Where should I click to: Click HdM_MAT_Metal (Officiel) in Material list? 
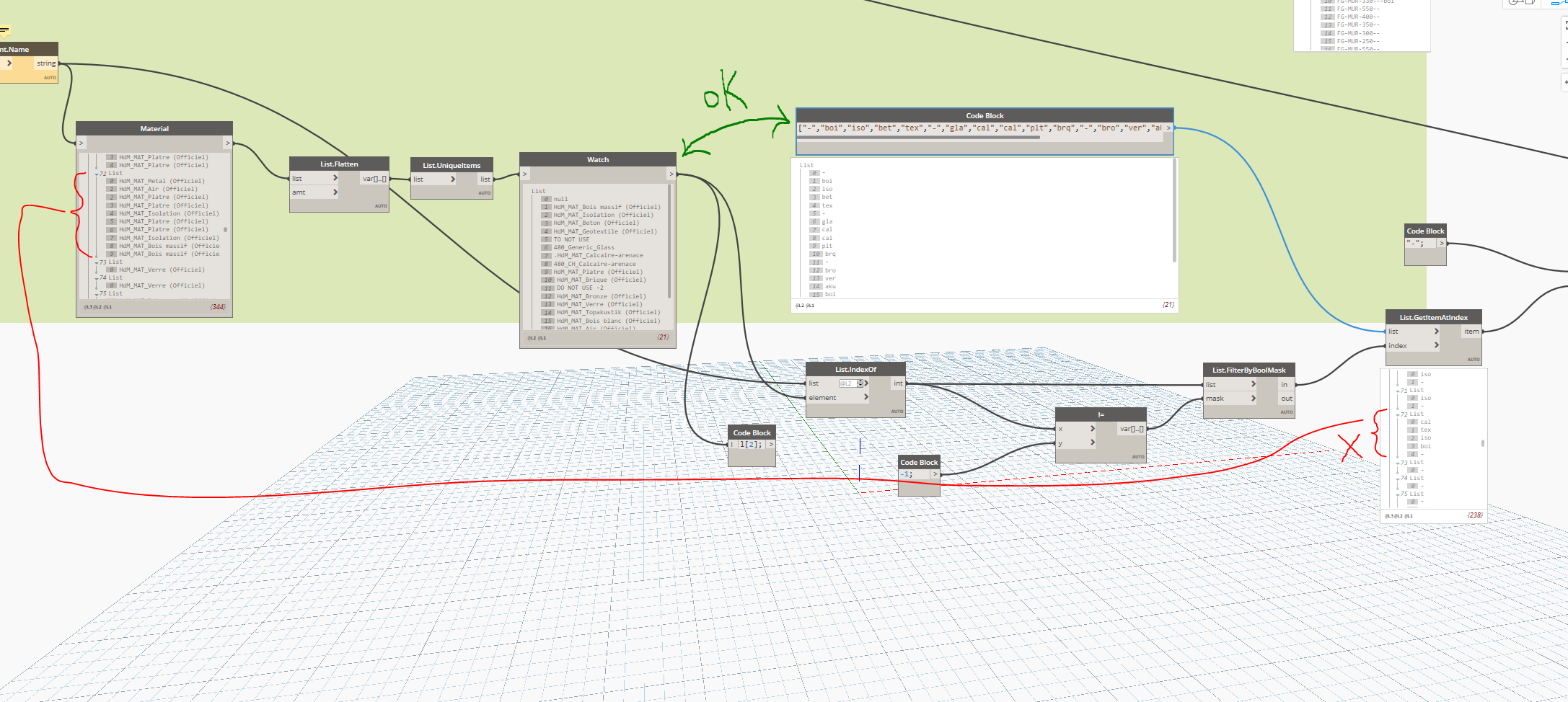(162, 181)
